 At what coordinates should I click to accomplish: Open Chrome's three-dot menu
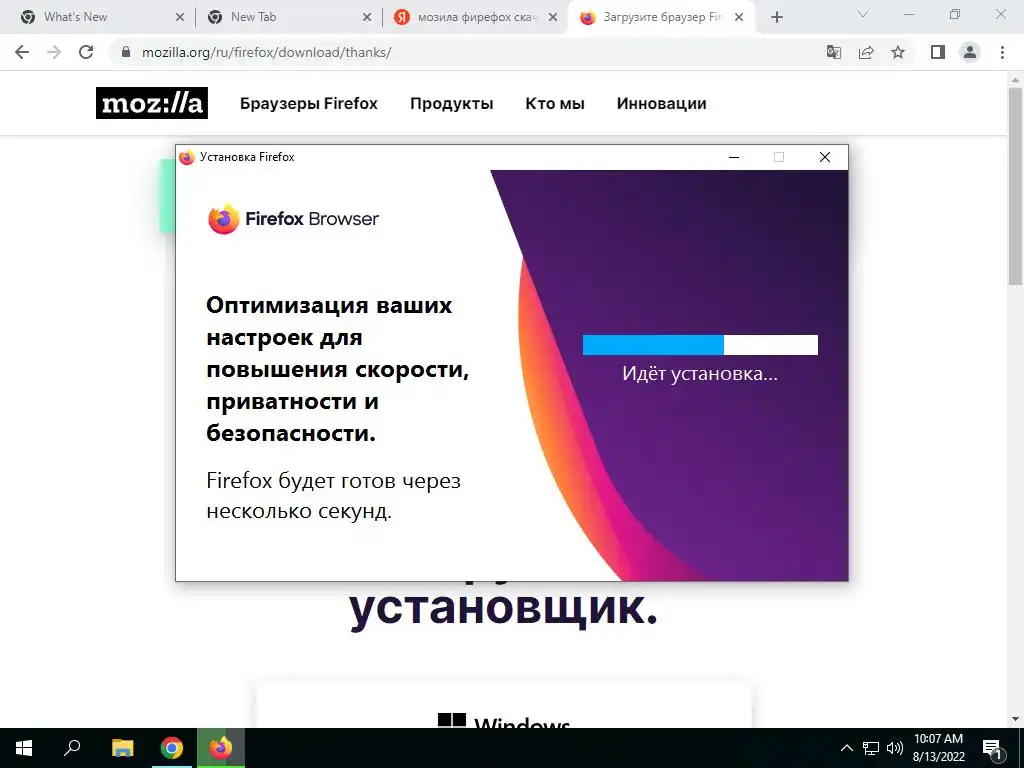click(x=1002, y=52)
